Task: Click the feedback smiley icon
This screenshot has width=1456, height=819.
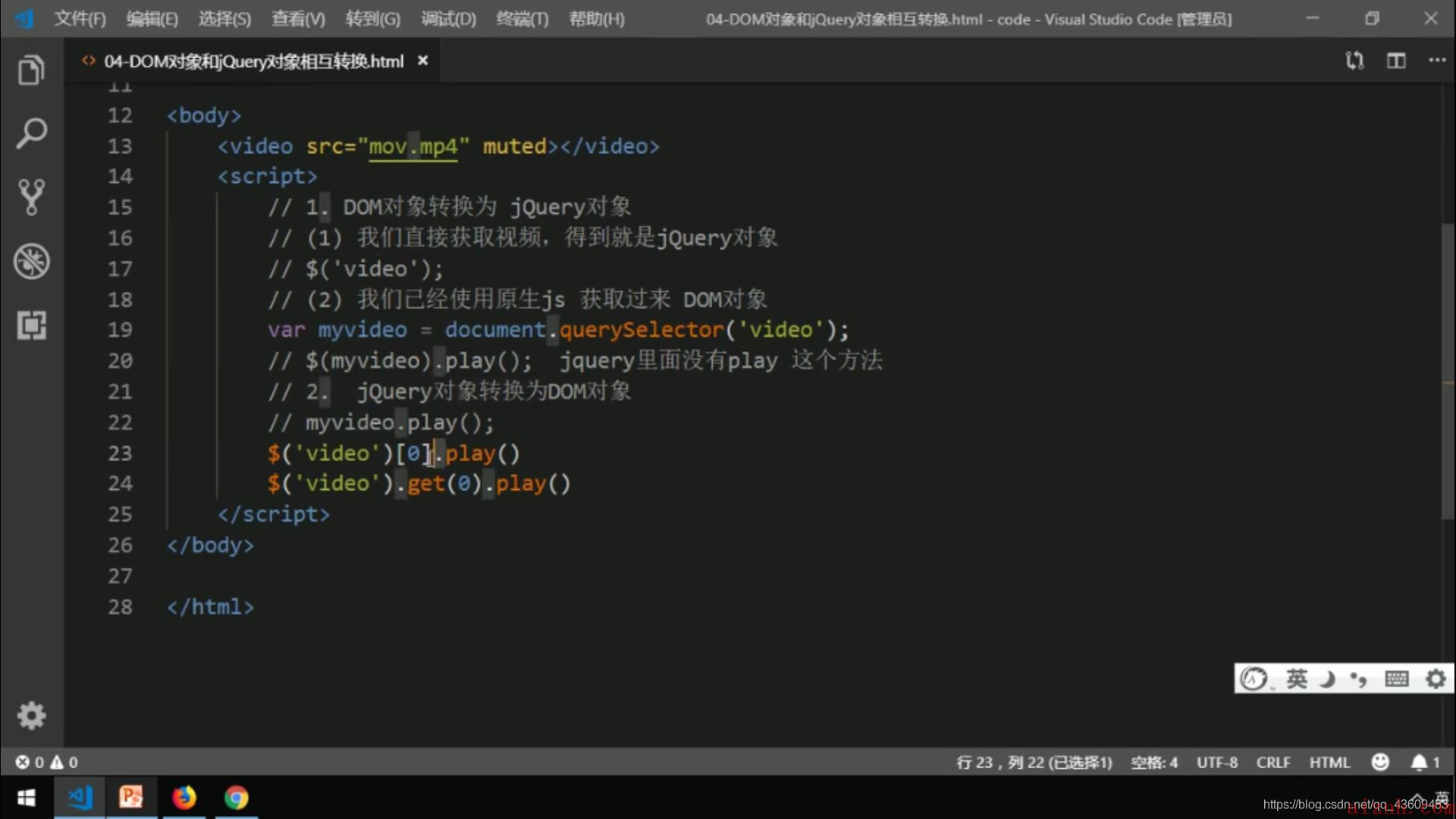Action: tap(1380, 762)
